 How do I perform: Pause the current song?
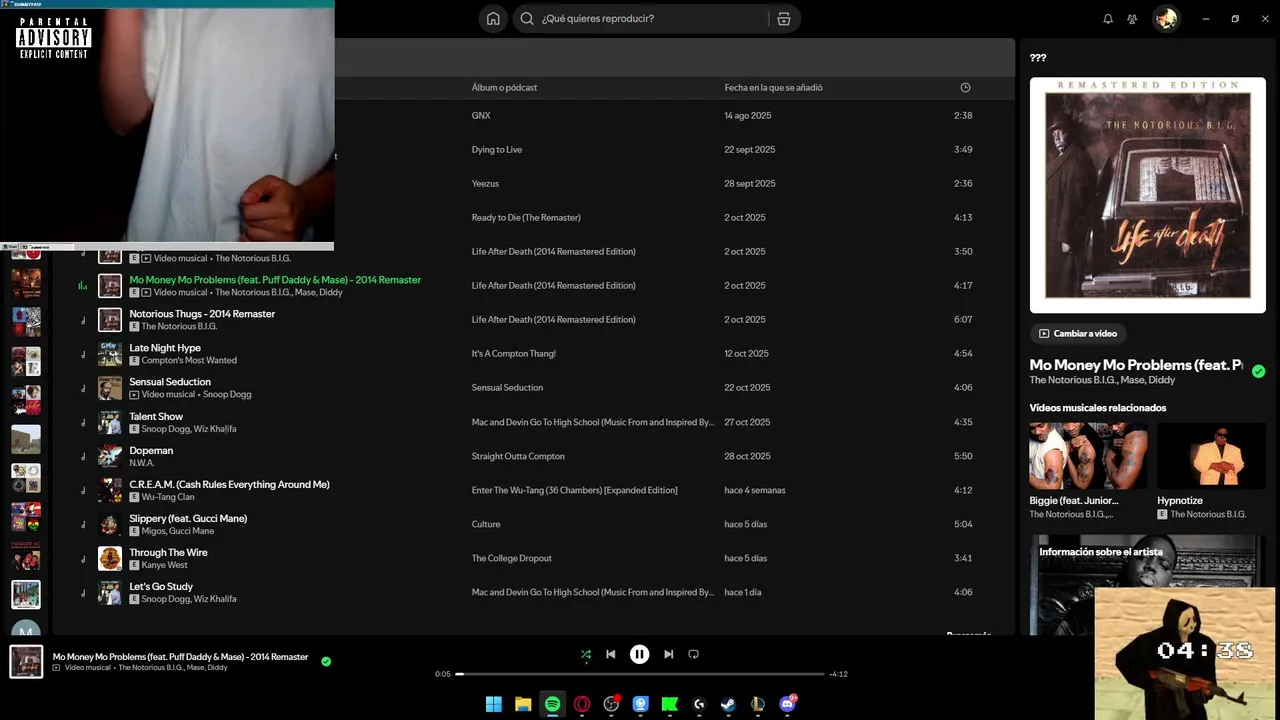640,654
